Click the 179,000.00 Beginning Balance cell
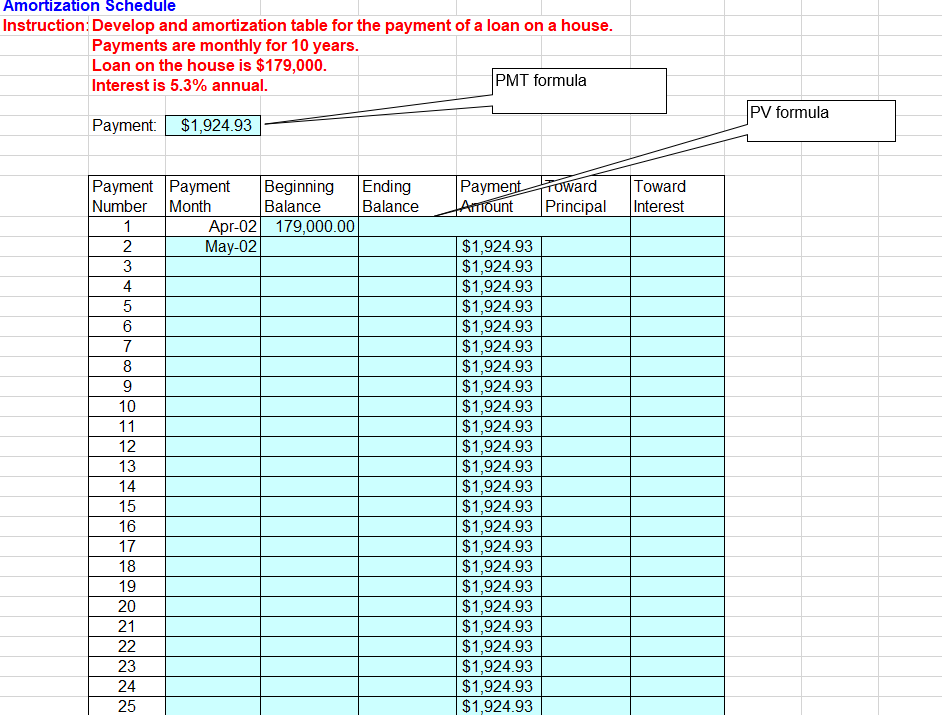This screenshot has height=715, width=942. click(306, 226)
